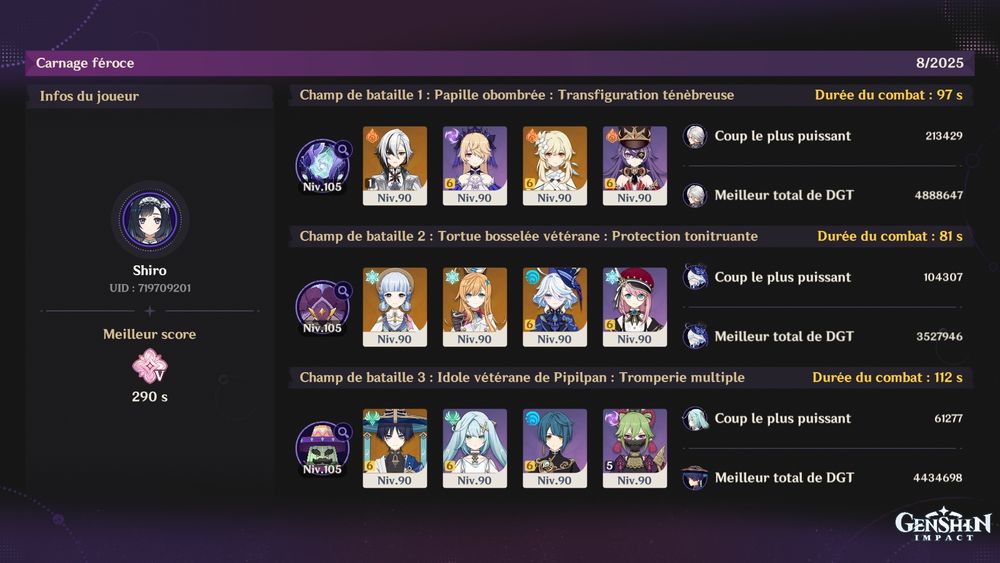
Task: Click the pink best score medal icon
Action: tap(150, 366)
